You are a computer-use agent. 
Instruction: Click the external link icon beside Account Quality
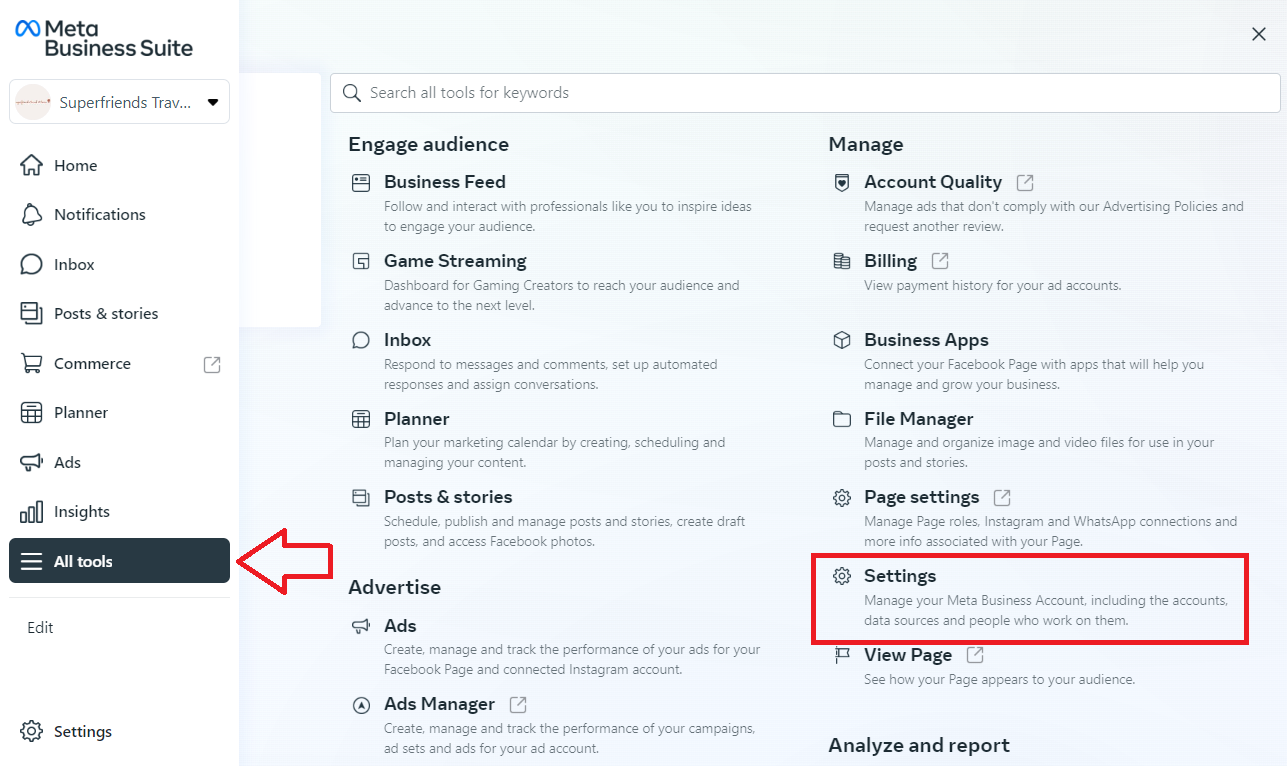pos(1025,182)
